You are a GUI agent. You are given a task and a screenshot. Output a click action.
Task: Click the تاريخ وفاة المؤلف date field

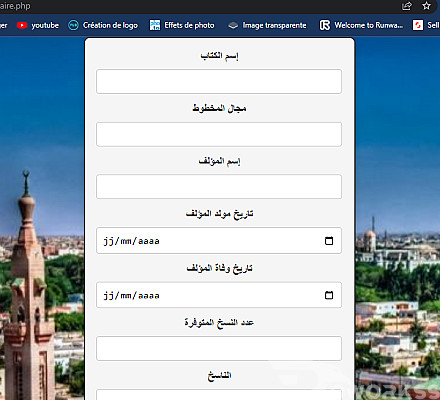[219, 295]
